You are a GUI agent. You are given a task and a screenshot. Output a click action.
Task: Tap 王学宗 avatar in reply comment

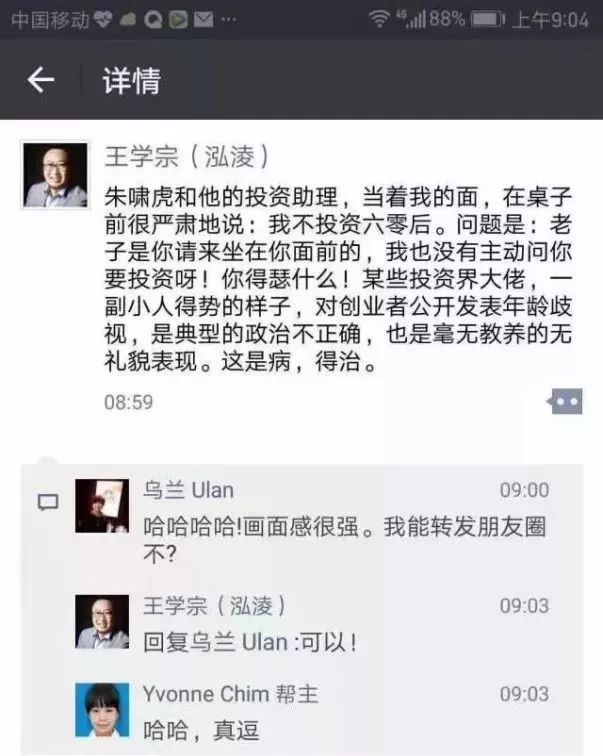pyautogui.click(x=102, y=622)
